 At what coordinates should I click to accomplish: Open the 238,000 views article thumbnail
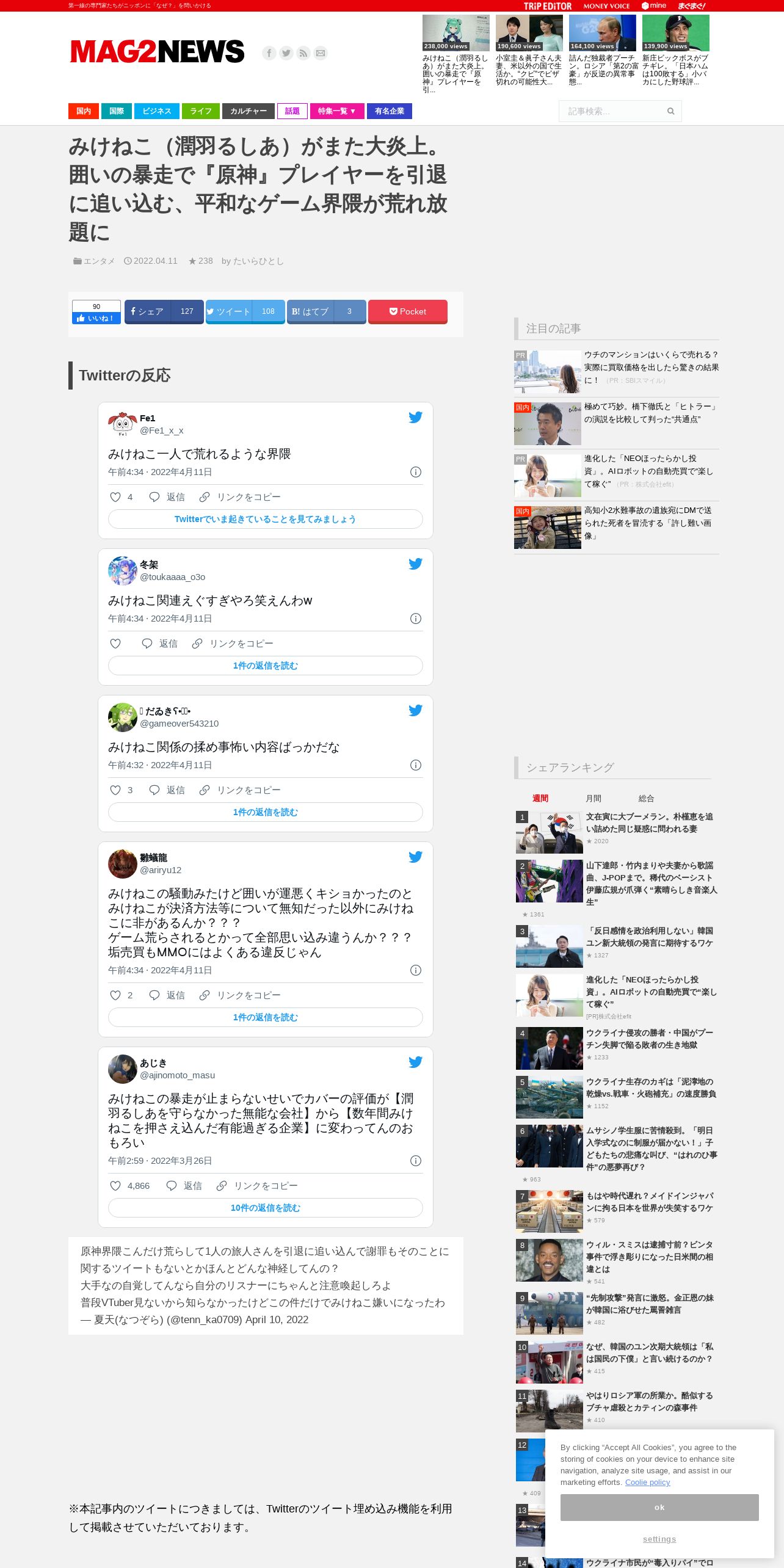456,33
